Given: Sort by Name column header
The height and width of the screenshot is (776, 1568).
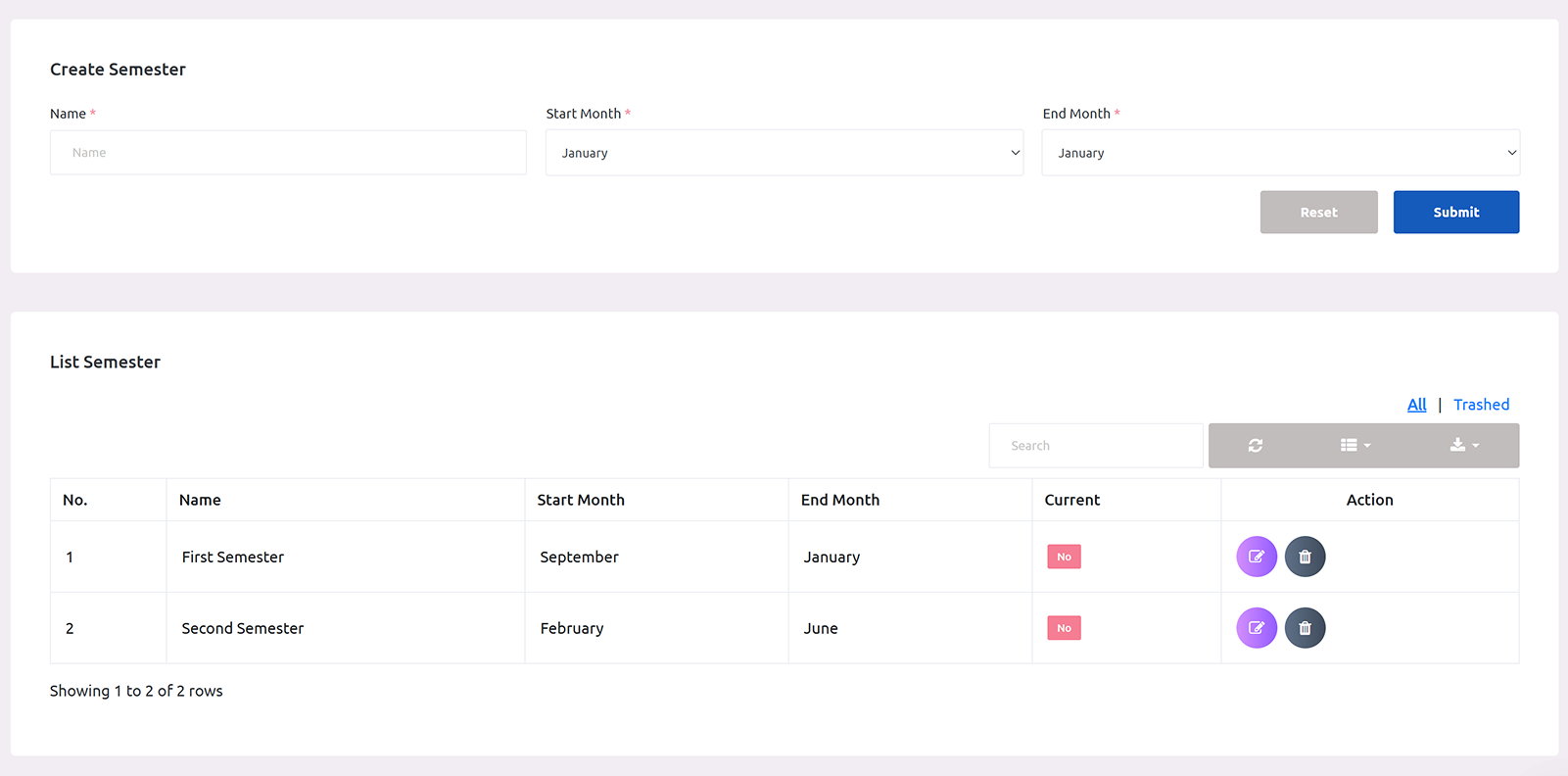Looking at the screenshot, I should (x=200, y=500).
